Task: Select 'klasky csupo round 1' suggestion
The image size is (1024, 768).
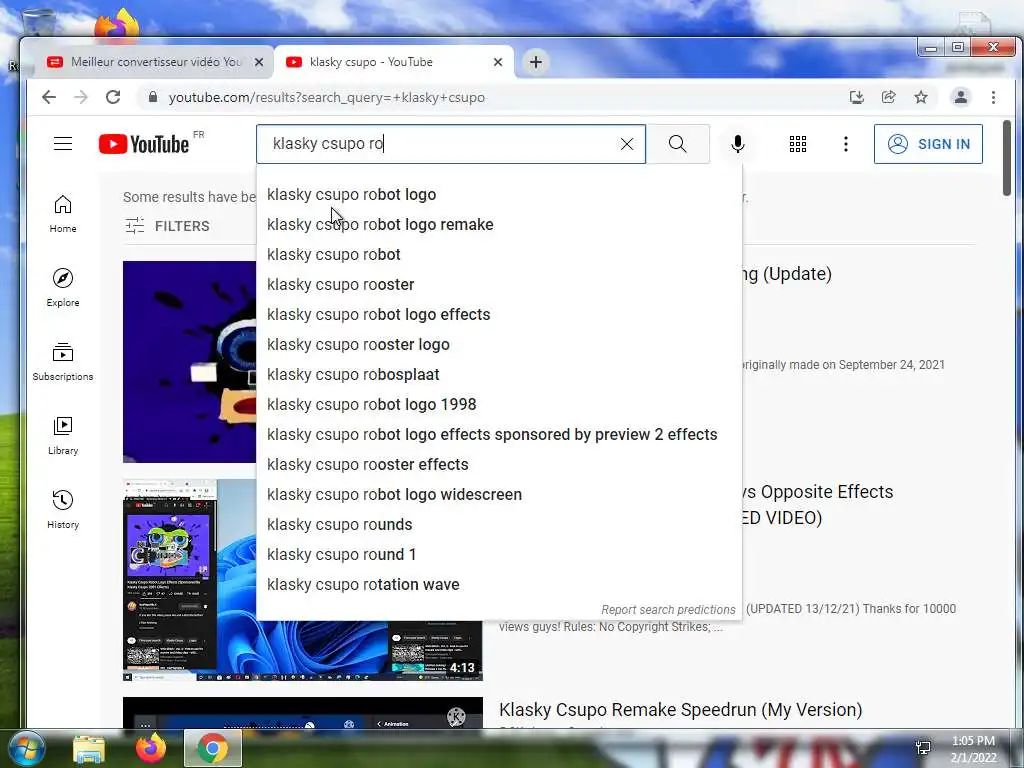Action: 499,555
